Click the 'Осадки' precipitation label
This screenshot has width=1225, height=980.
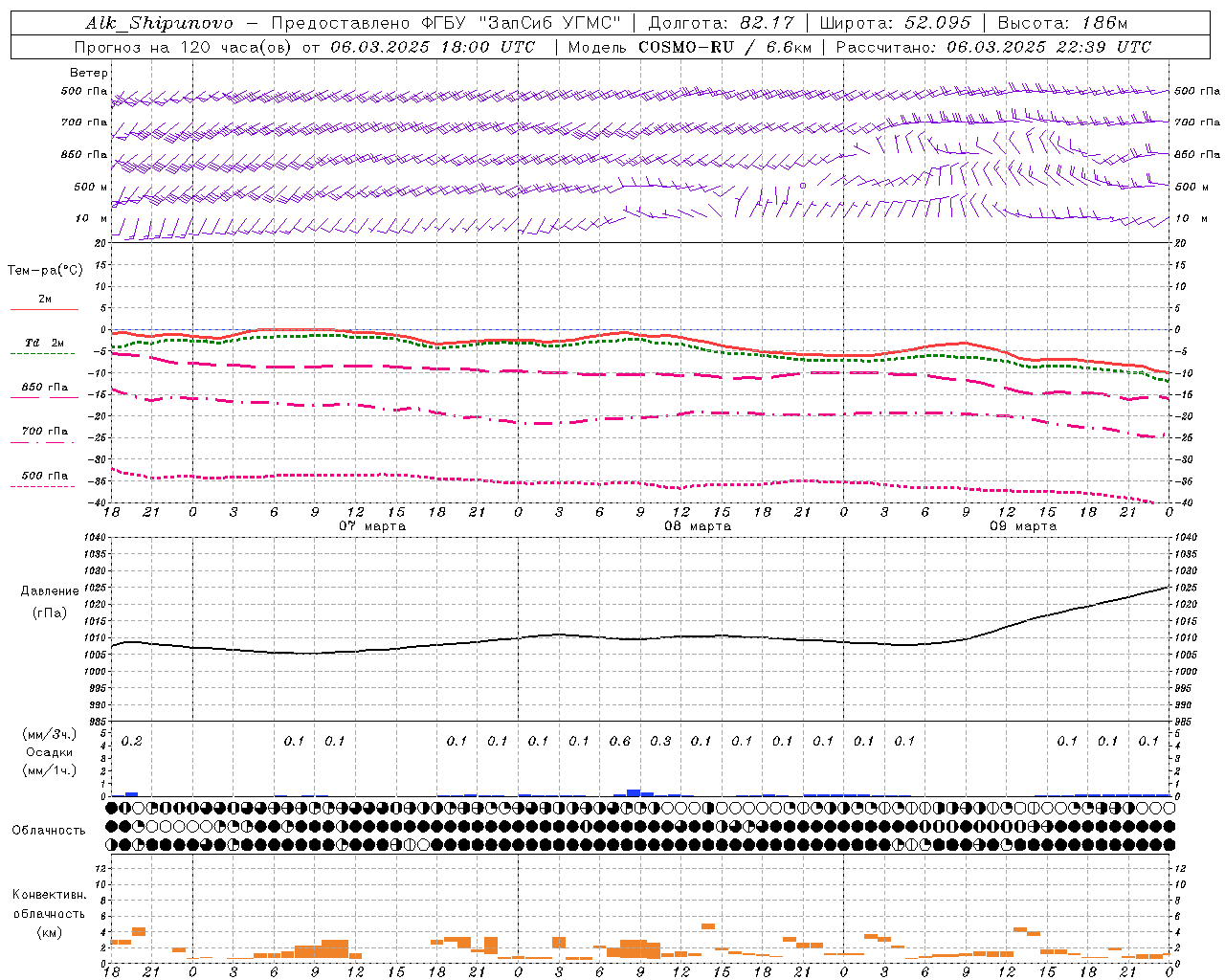[49, 752]
